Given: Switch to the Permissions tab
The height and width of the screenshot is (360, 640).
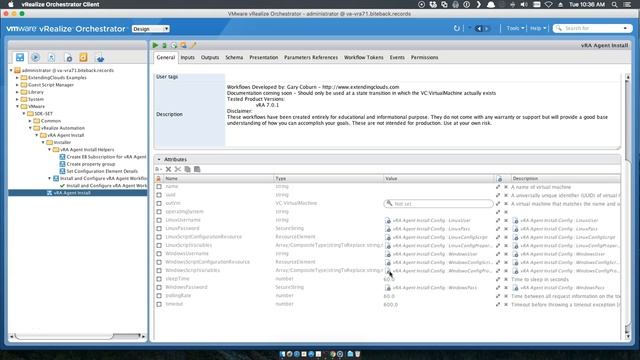Looking at the screenshot, I should 424,58.
